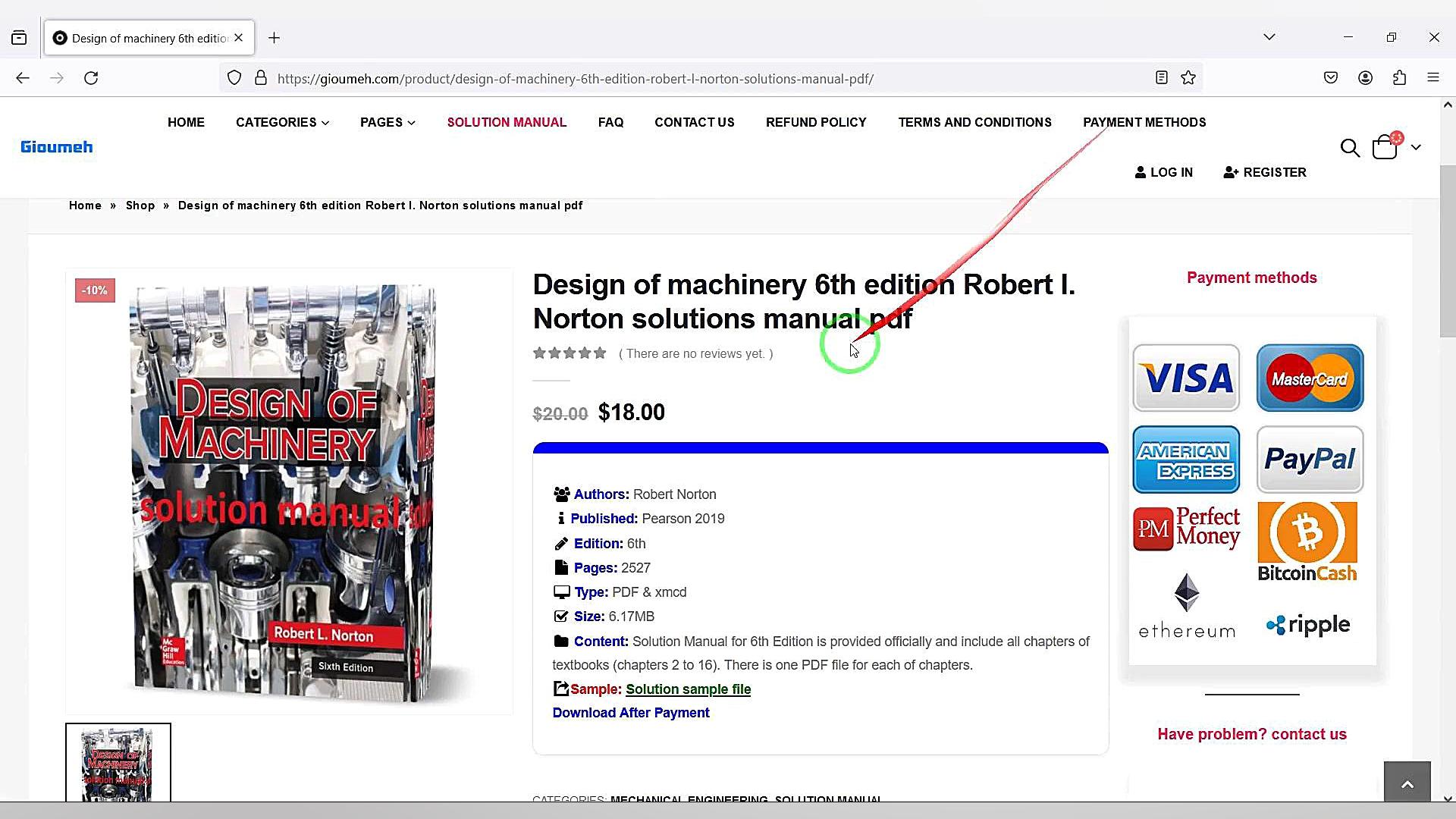Click the Perfect Money logo
This screenshot has height=819, width=1456.
tap(1186, 529)
